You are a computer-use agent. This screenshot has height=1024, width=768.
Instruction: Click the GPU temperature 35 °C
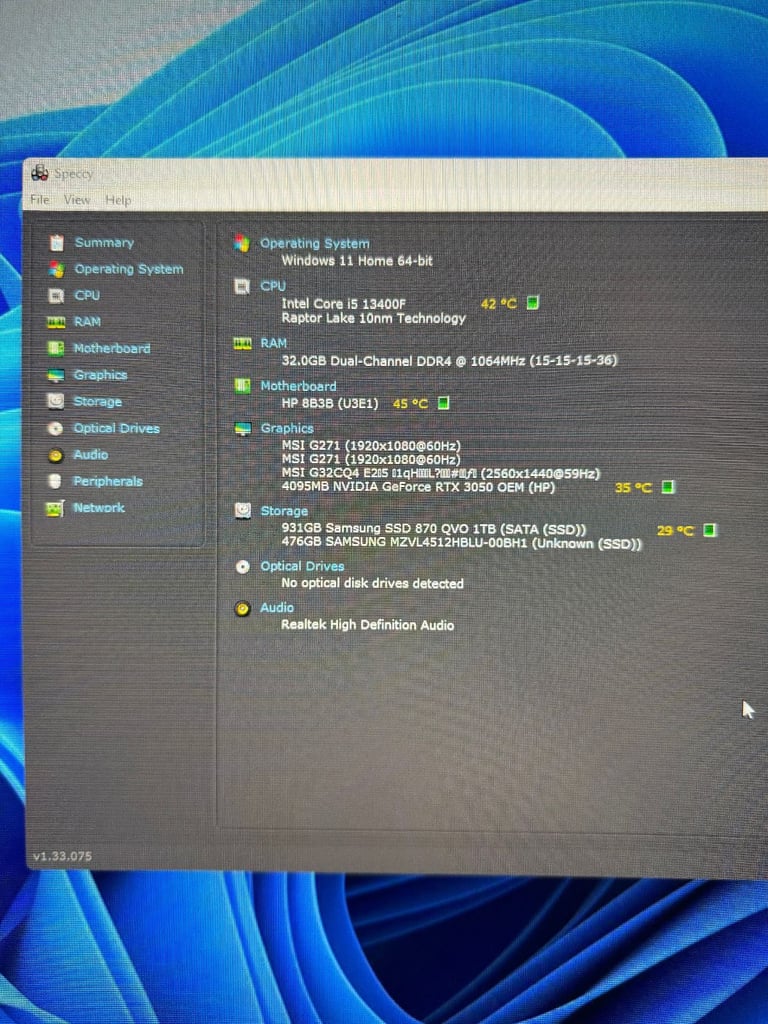point(633,488)
